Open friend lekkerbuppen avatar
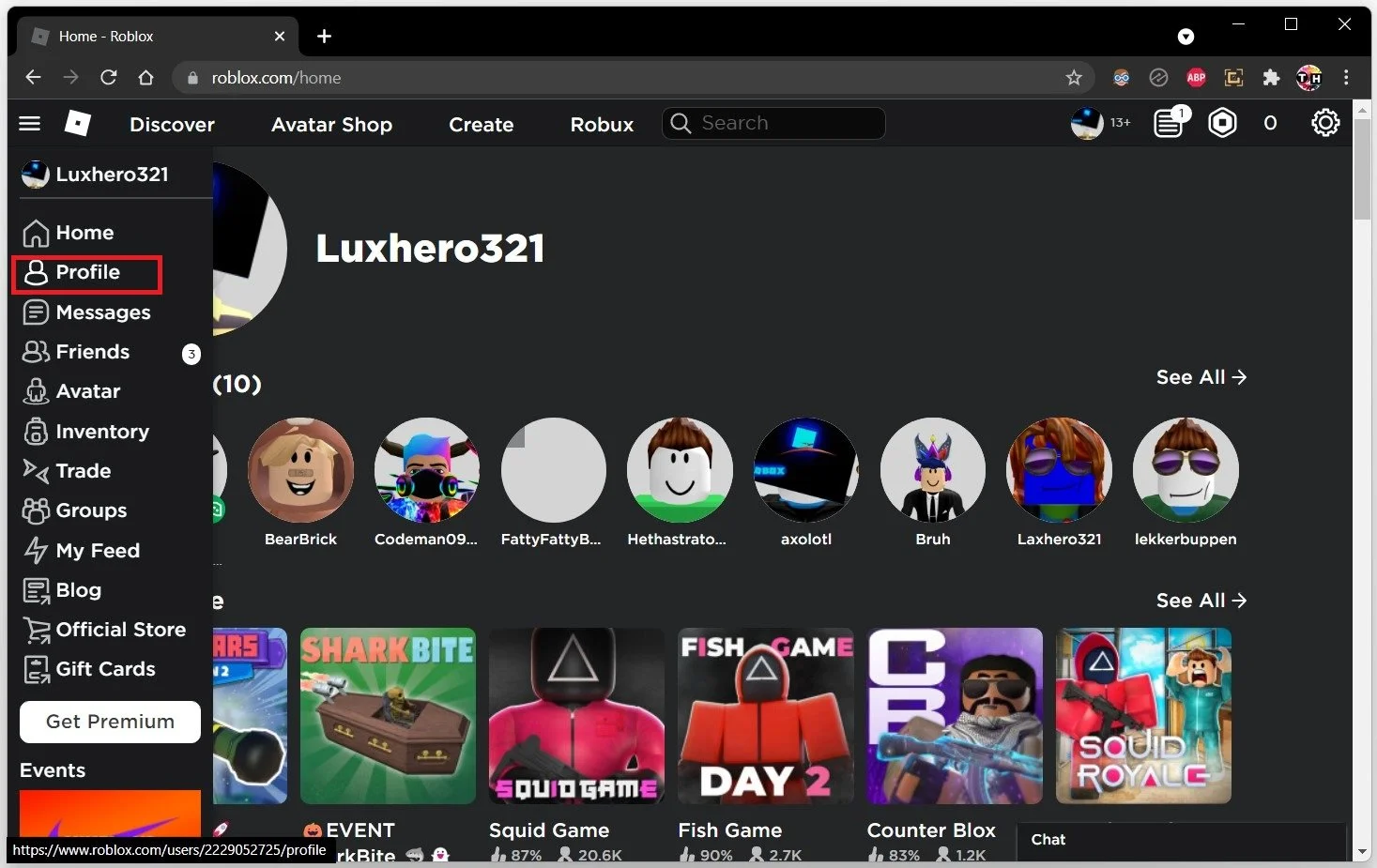Image resolution: width=1377 pixels, height=868 pixels. coord(1186,470)
